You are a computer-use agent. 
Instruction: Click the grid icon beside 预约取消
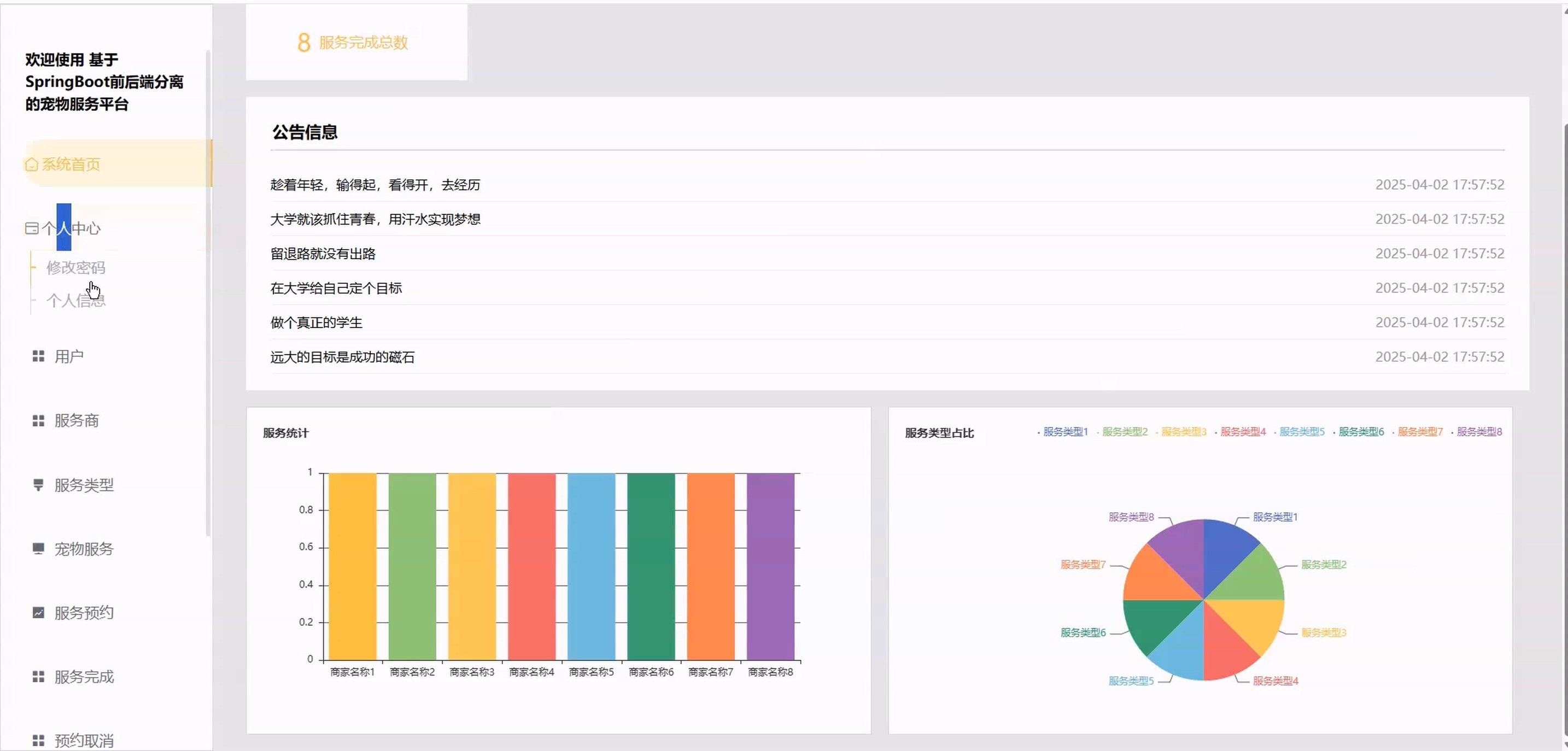(38, 741)
